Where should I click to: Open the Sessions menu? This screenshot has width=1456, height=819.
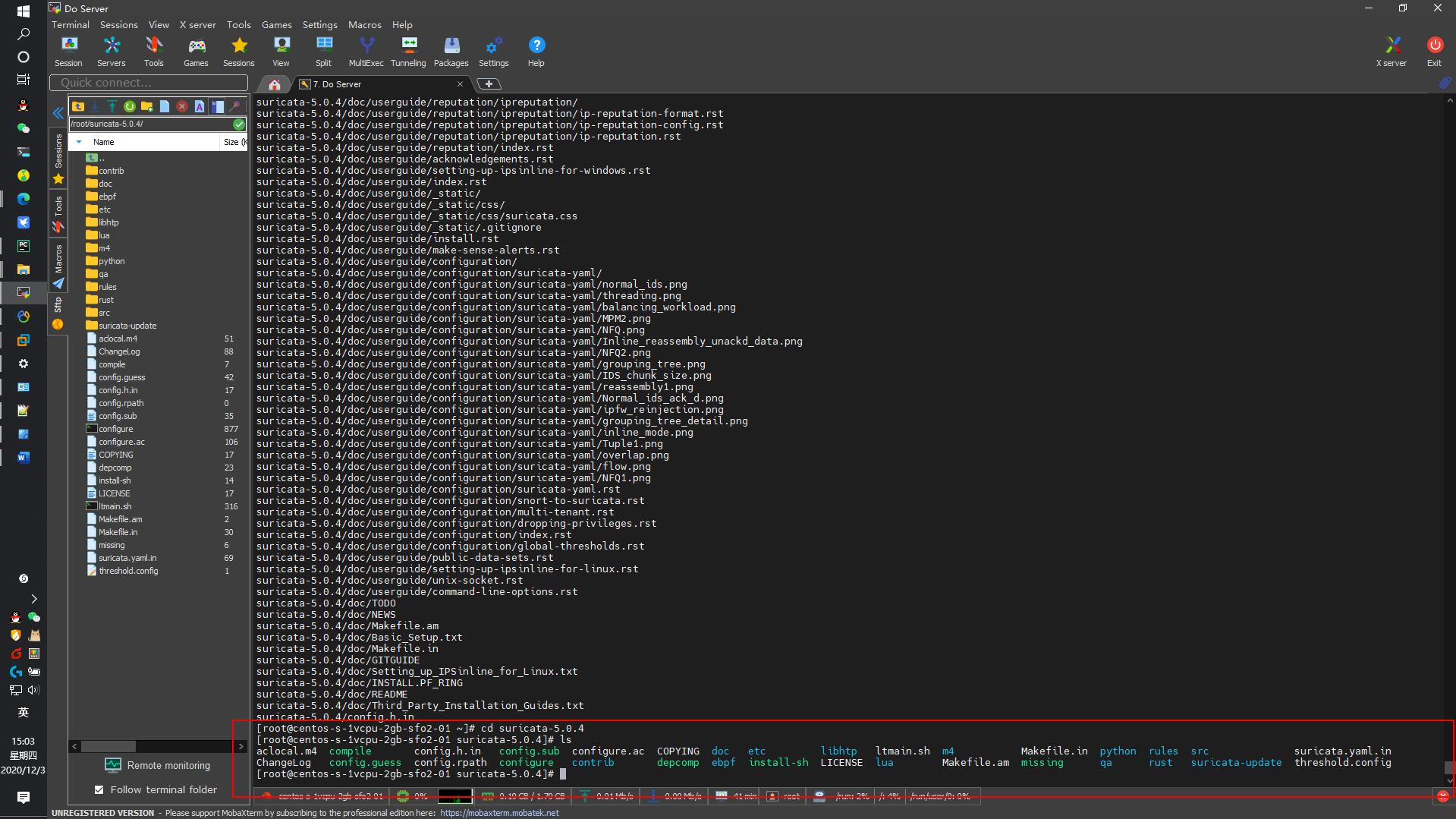(118, 24)
